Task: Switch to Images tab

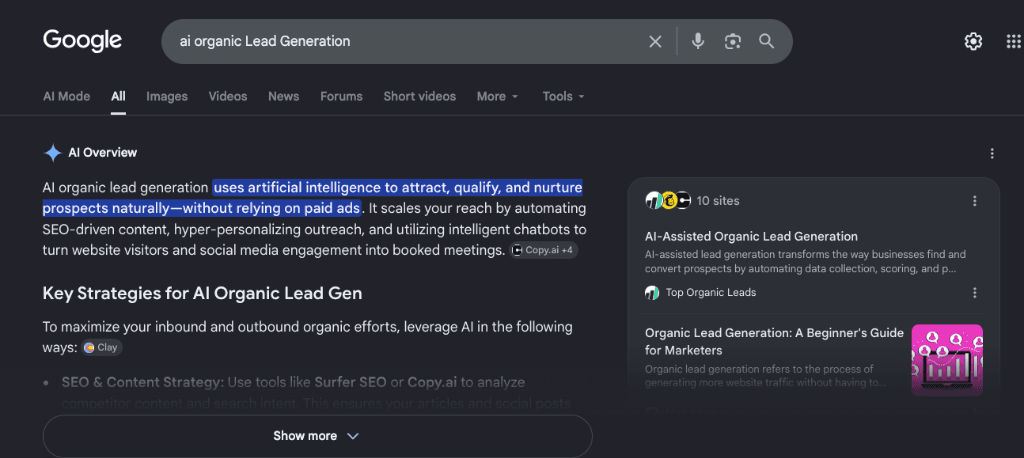Action: tap(167, 96)
